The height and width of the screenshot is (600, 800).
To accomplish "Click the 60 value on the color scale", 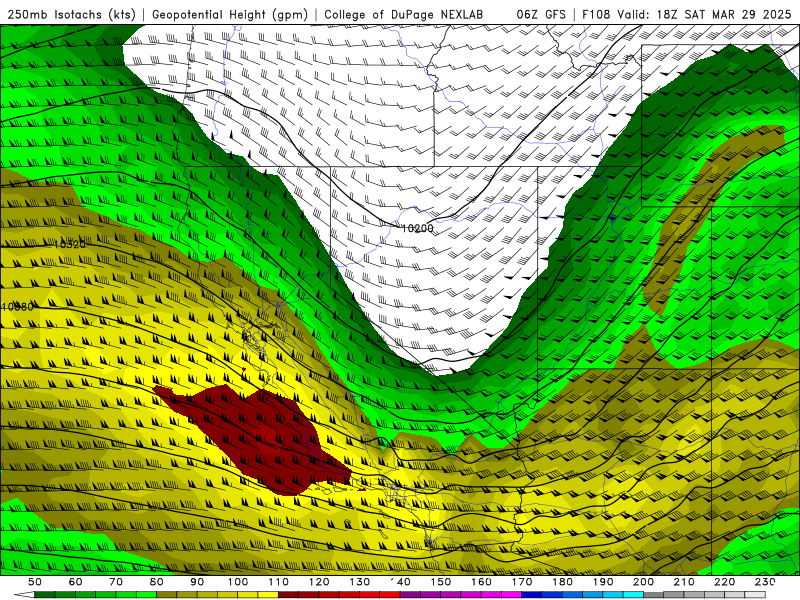I will pos(75,582).
